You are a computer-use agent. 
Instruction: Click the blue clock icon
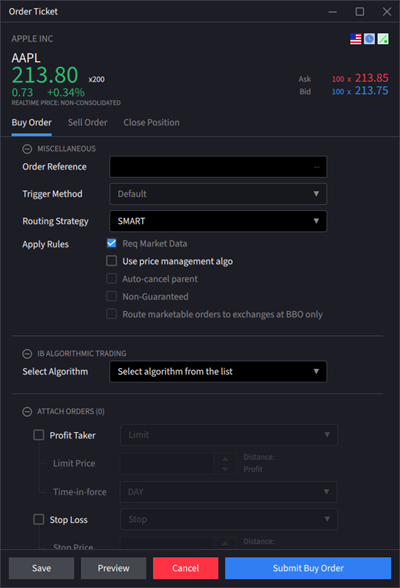(x=369, y=39)
